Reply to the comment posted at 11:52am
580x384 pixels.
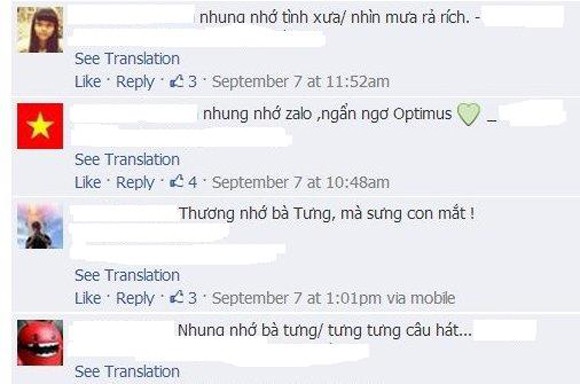135,82
